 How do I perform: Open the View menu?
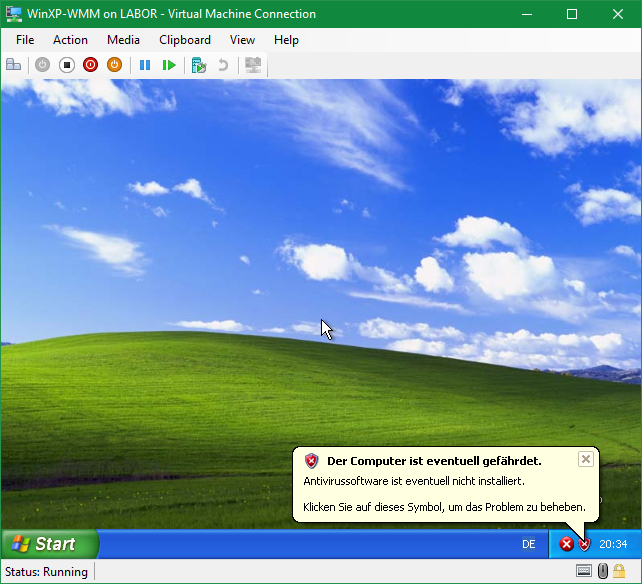pos(242,40)
